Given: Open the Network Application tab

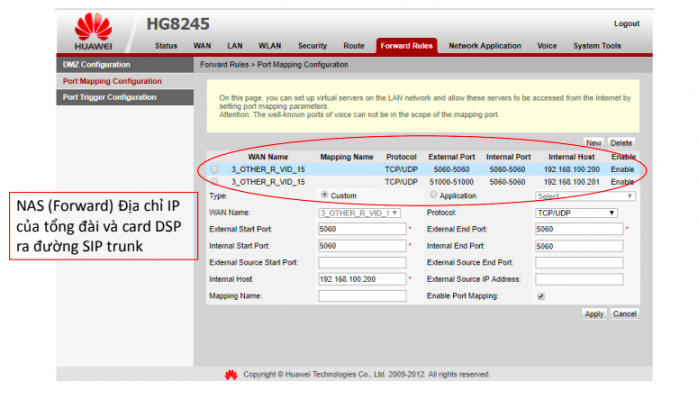Looking at the screenshot, I should tap(484, 46).
